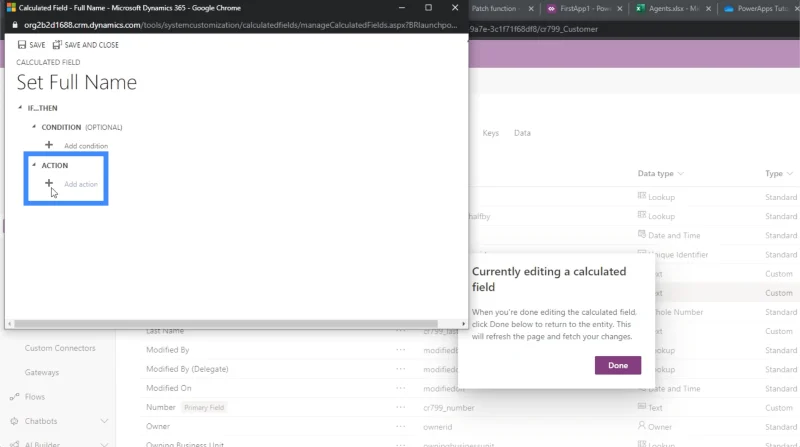Switch to the Patch function browser tab
Screen dimensions: 800x447
pyautogui.click(x=496, y=9)
